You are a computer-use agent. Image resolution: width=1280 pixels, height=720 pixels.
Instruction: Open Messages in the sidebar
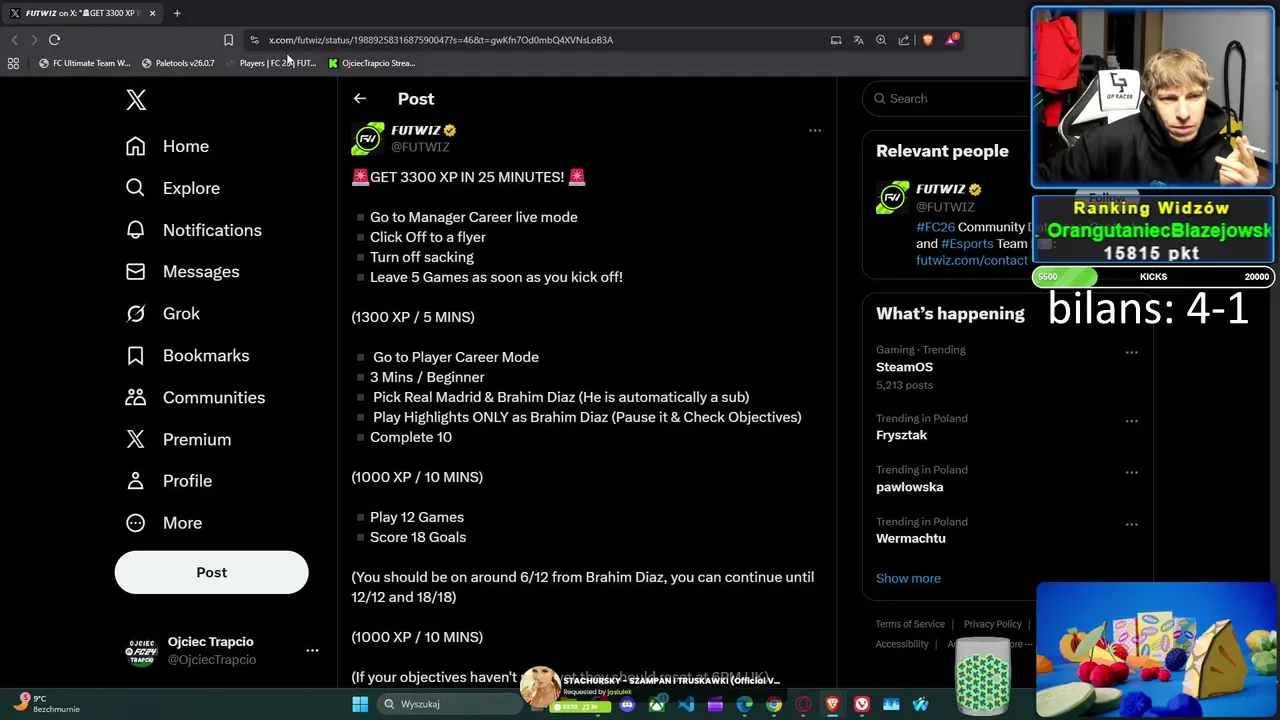tap(182, 272)
